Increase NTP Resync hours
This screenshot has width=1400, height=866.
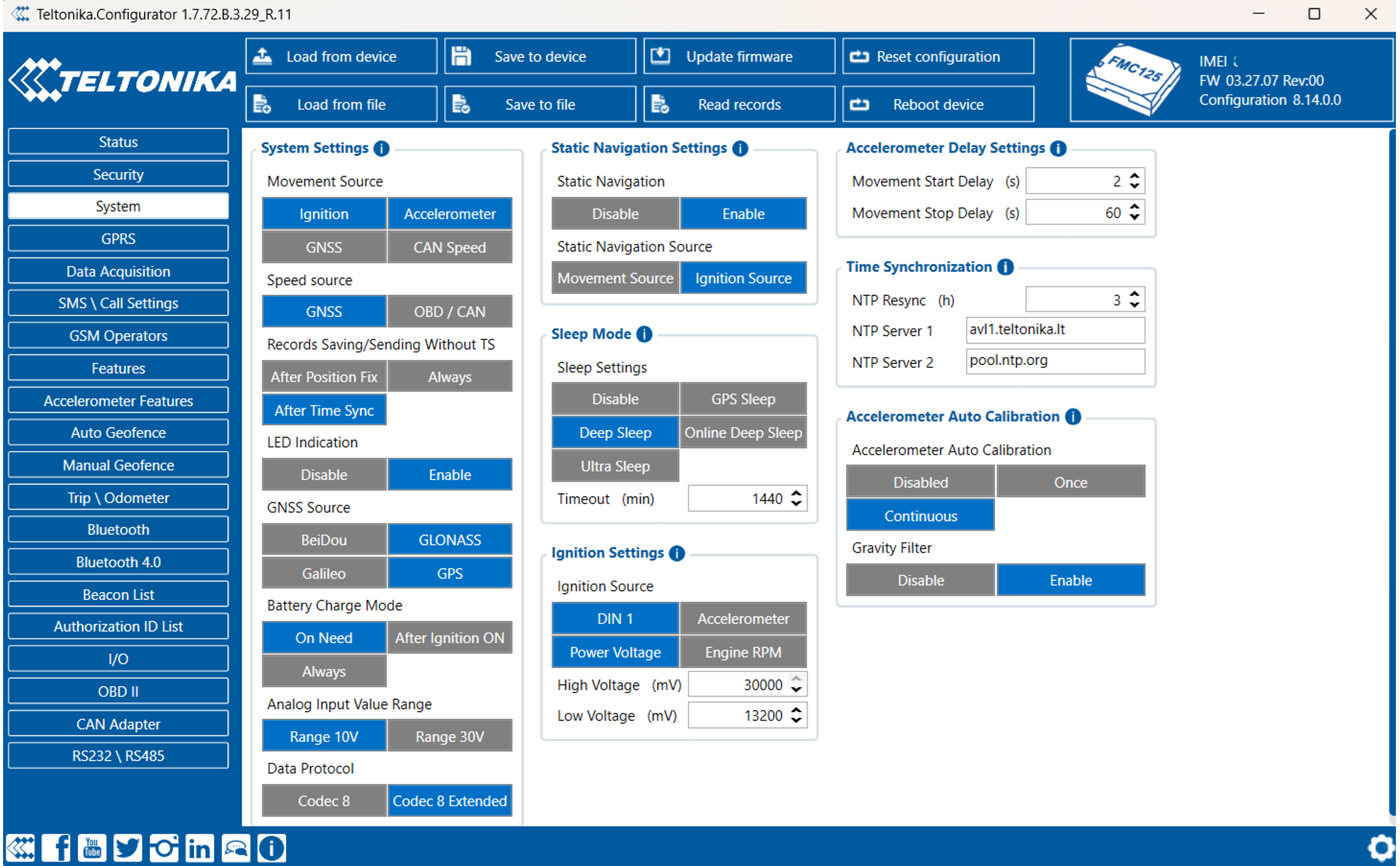[1134, 295]
